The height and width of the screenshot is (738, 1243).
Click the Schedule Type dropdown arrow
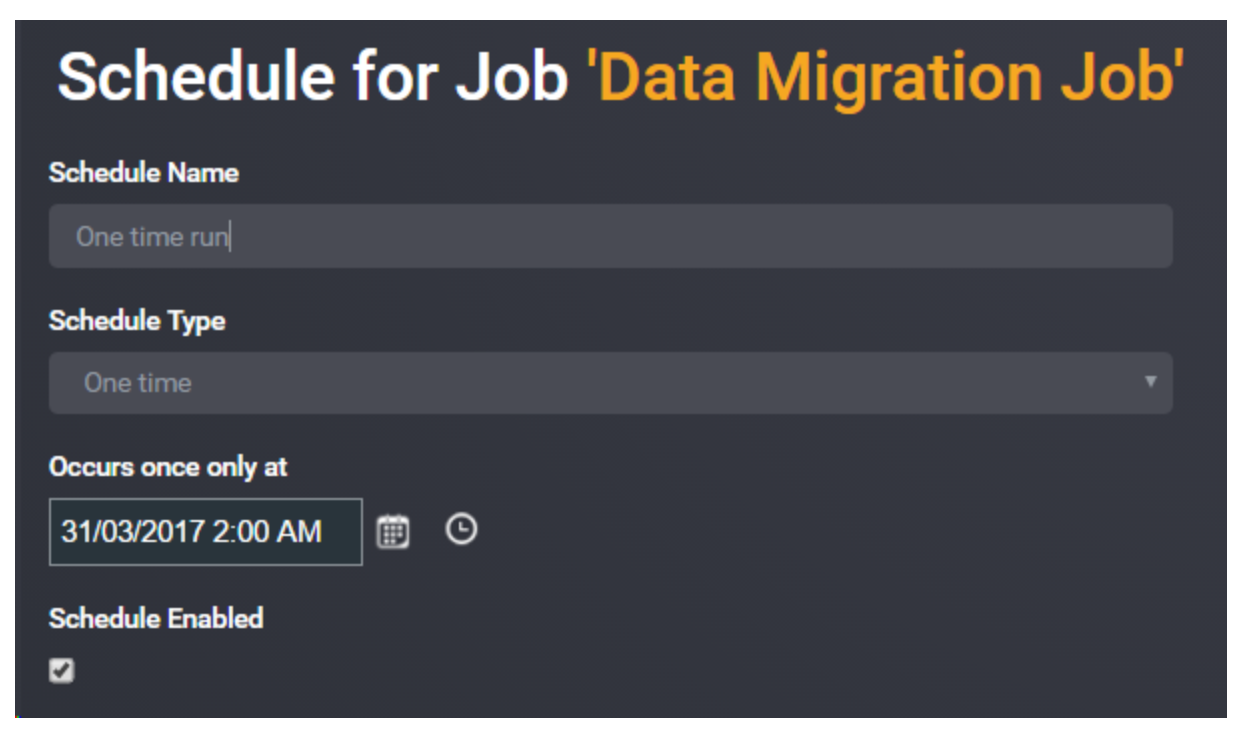(x=1150, y=382)
